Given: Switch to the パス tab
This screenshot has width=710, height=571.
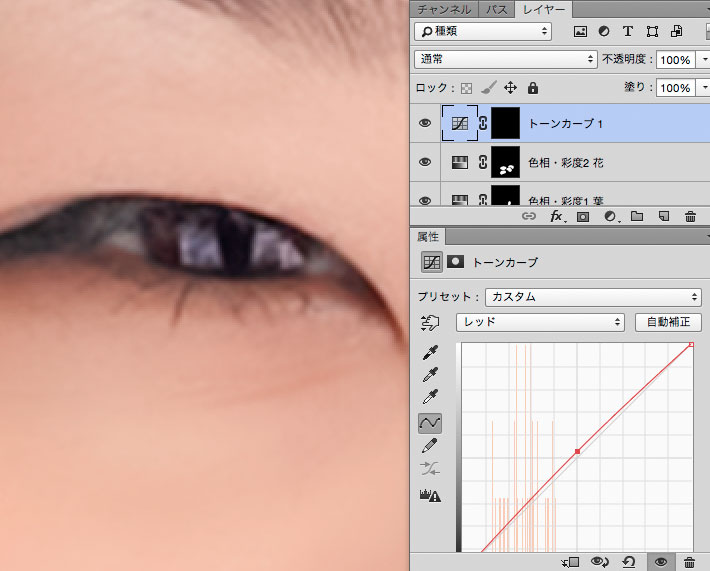Looking at the screenshot, I should point(496,9).
